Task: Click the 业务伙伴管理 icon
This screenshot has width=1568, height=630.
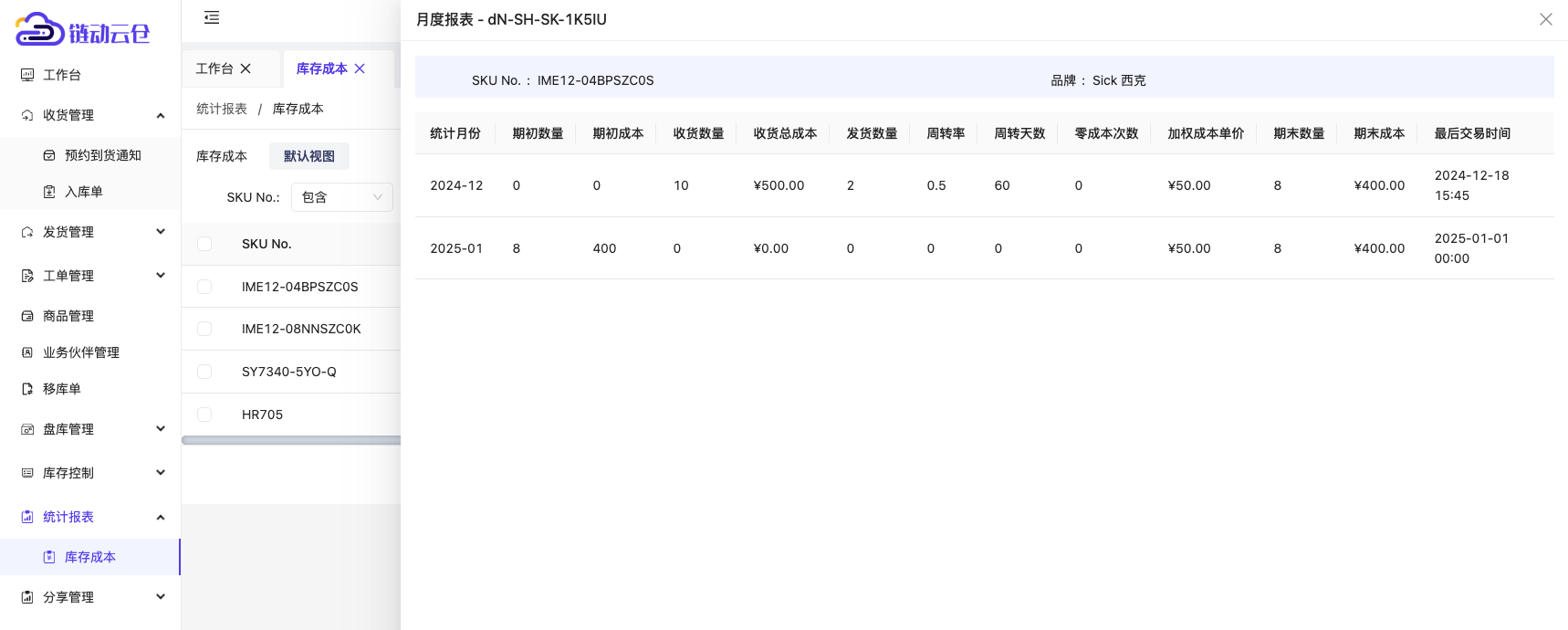Action: [x=27, y=352]
